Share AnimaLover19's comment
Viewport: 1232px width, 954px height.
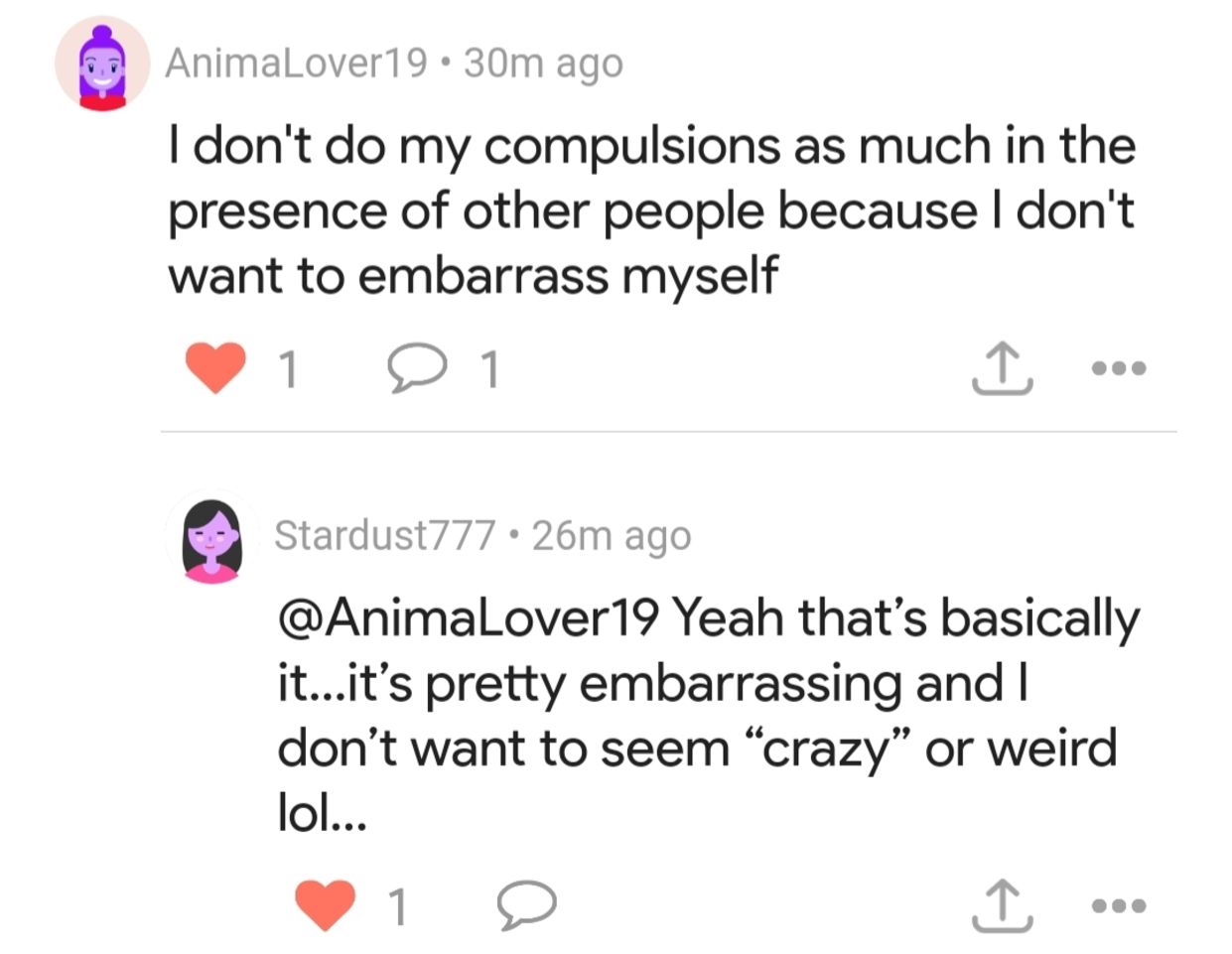click(1001, 368)
